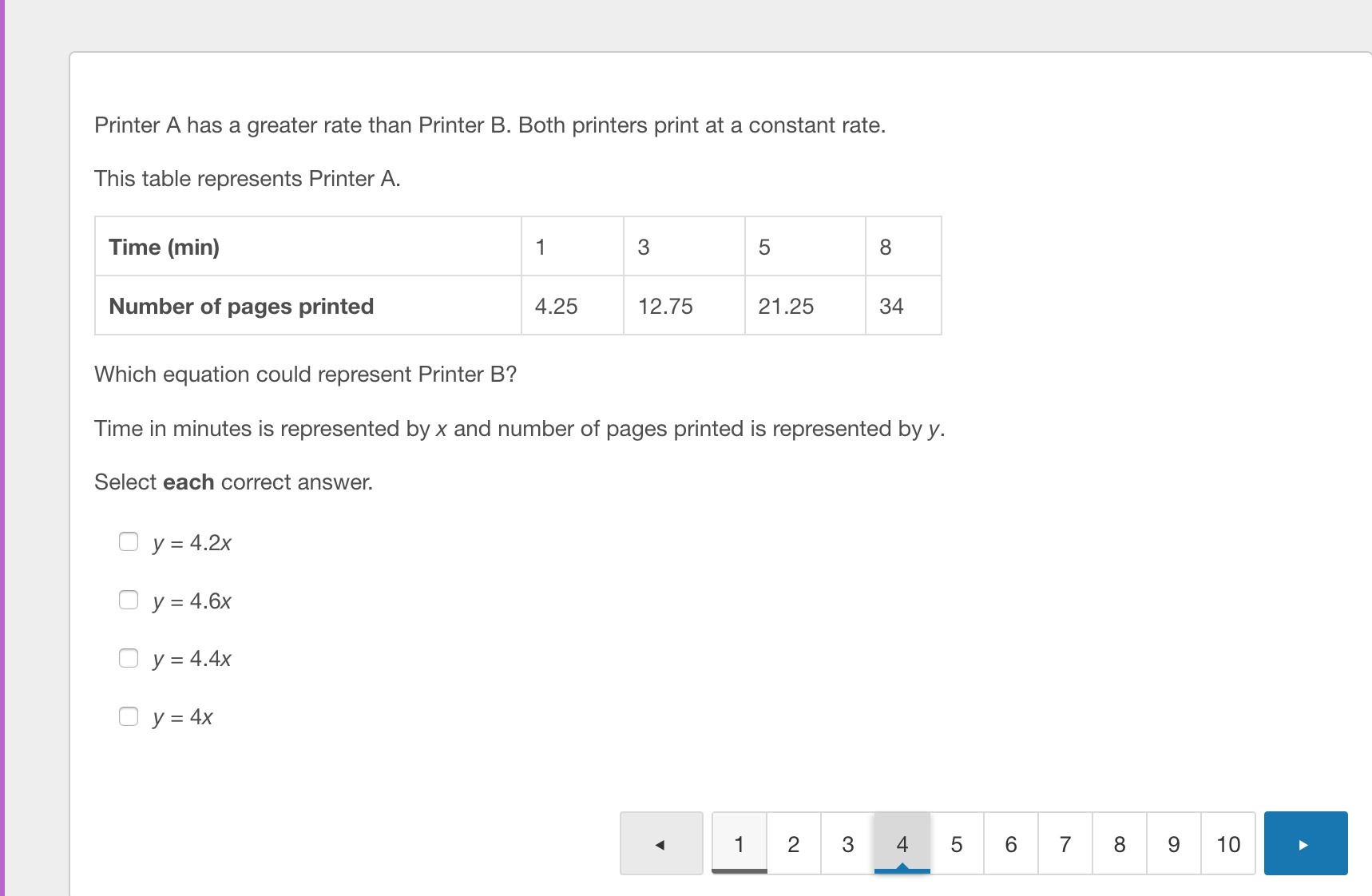
Task: Go to final question 10
Action: pyautogui.click(x=1228, y=844)
